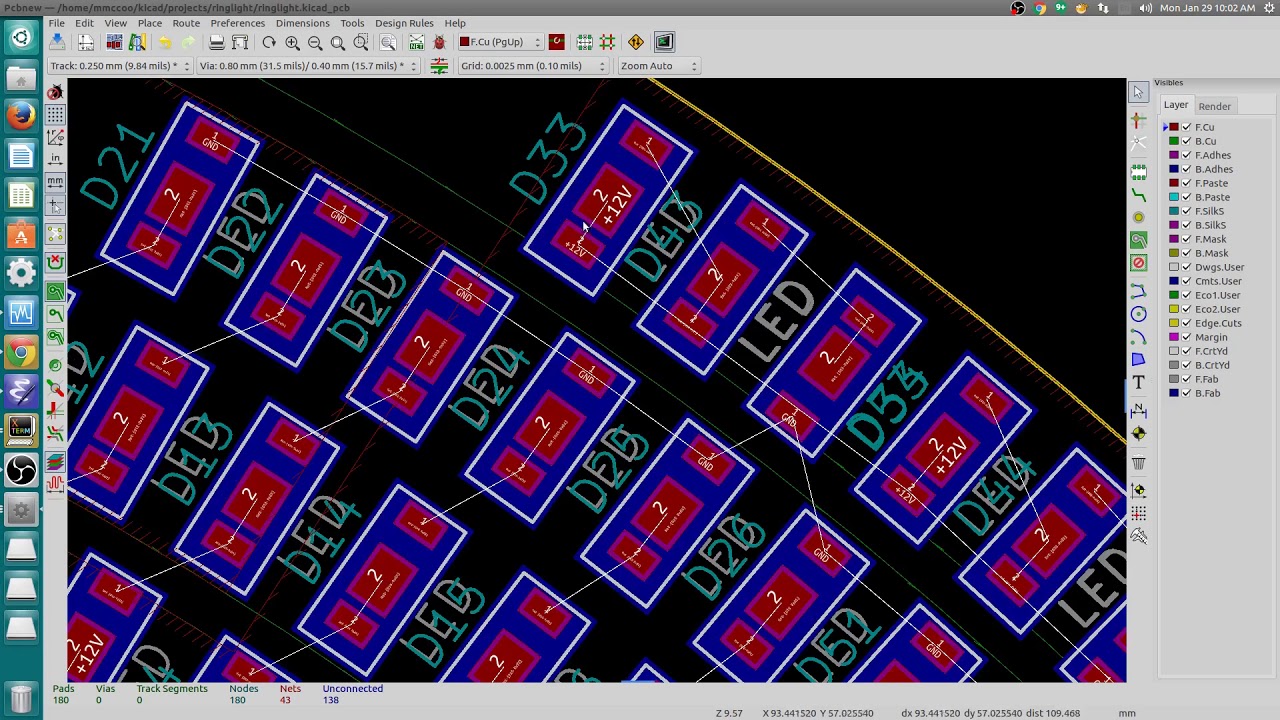The height and width of the screenshot is (720, 1280).
Task: Open the Track width dropdown
Action: pos(119,66)
